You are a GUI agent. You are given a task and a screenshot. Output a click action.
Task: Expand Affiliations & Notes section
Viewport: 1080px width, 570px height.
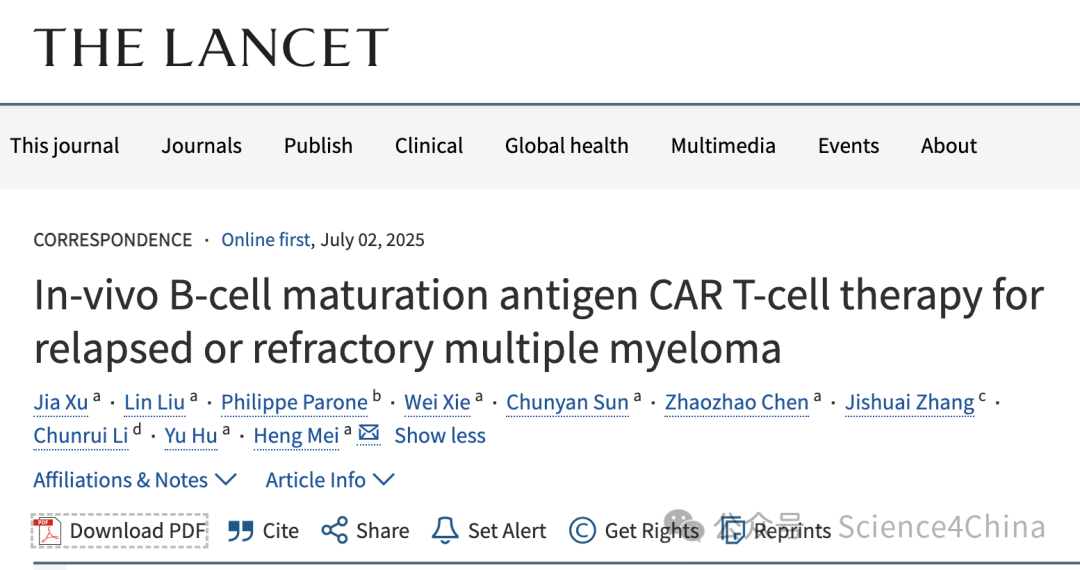point(135,480)
